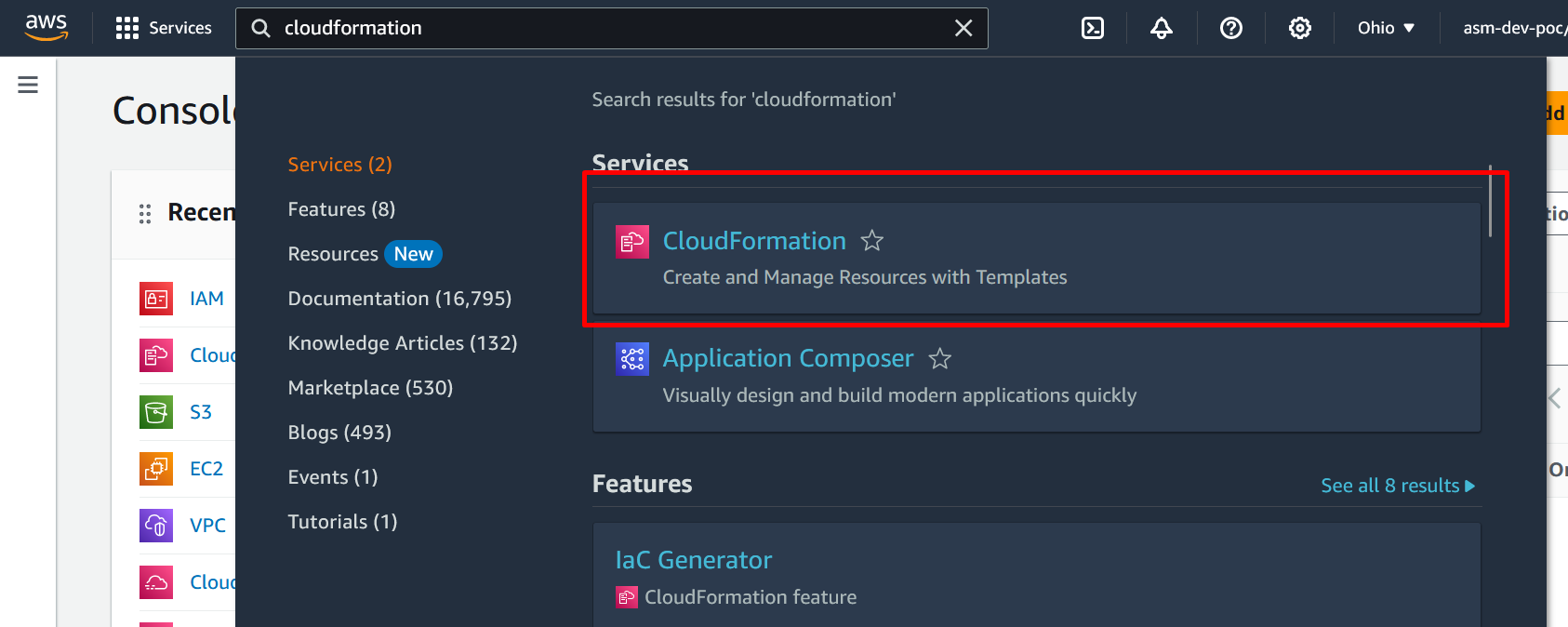Image resolution: width=1568 pixels, height=627 pixels.
Task: Click the S3 bucket icon
Action: [x=156, y=412]
